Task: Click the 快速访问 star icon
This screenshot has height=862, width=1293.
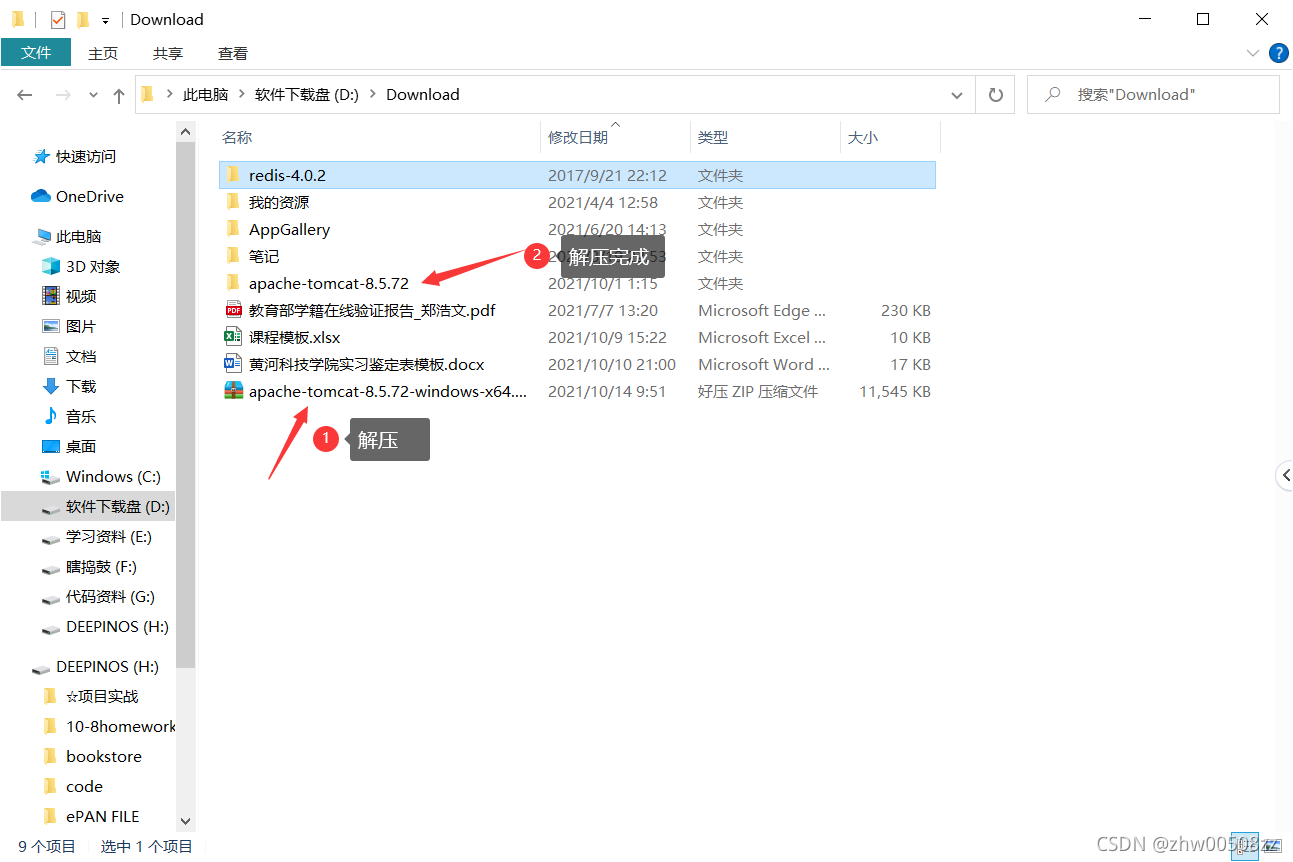Action: pos(41,157)
